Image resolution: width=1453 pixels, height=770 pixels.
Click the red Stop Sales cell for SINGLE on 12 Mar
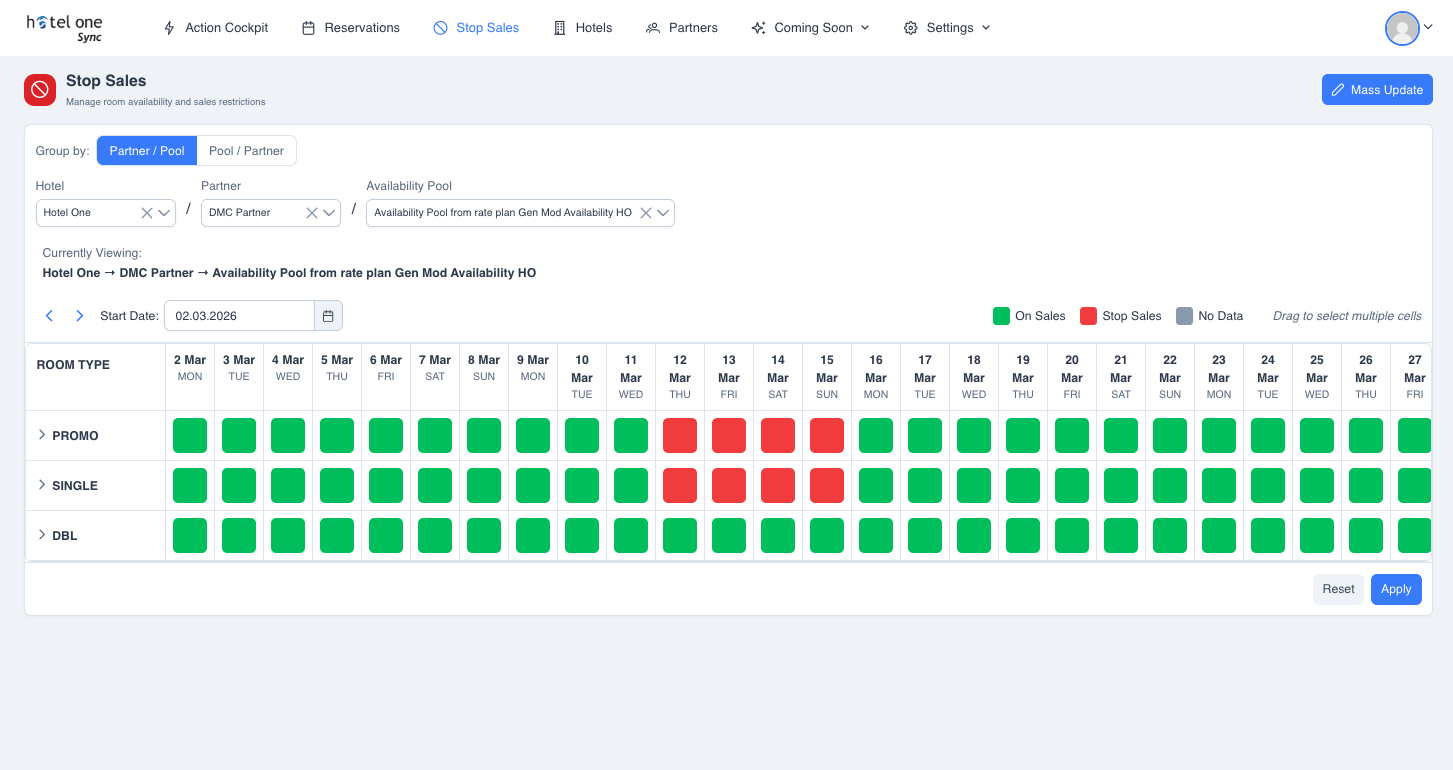point(680,485)
